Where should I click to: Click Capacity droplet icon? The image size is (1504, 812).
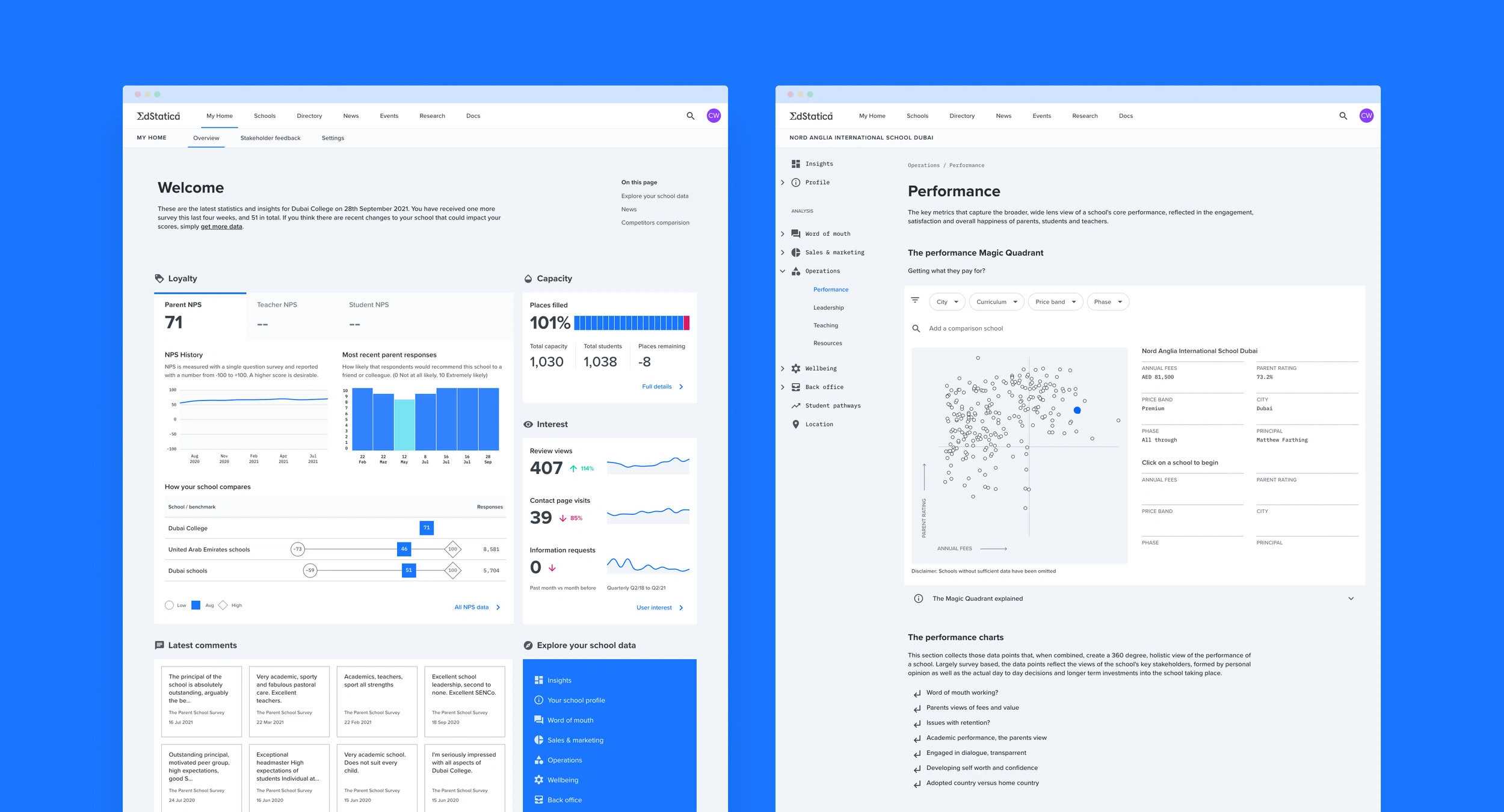click(528, 278)
